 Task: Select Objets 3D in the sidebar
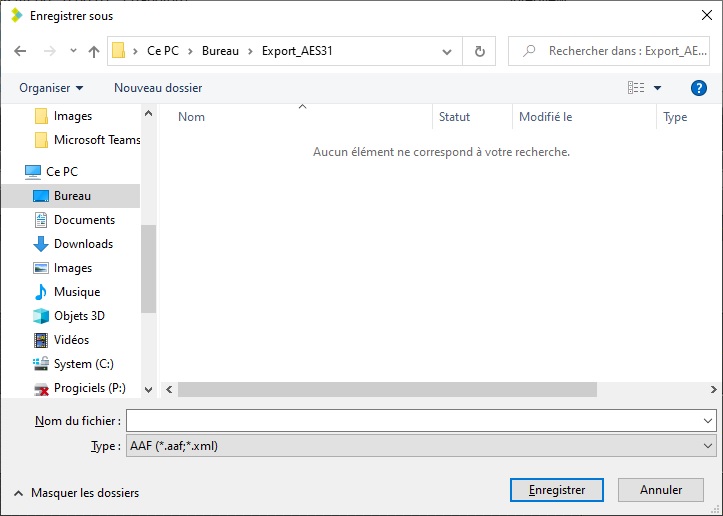[78, 316]
